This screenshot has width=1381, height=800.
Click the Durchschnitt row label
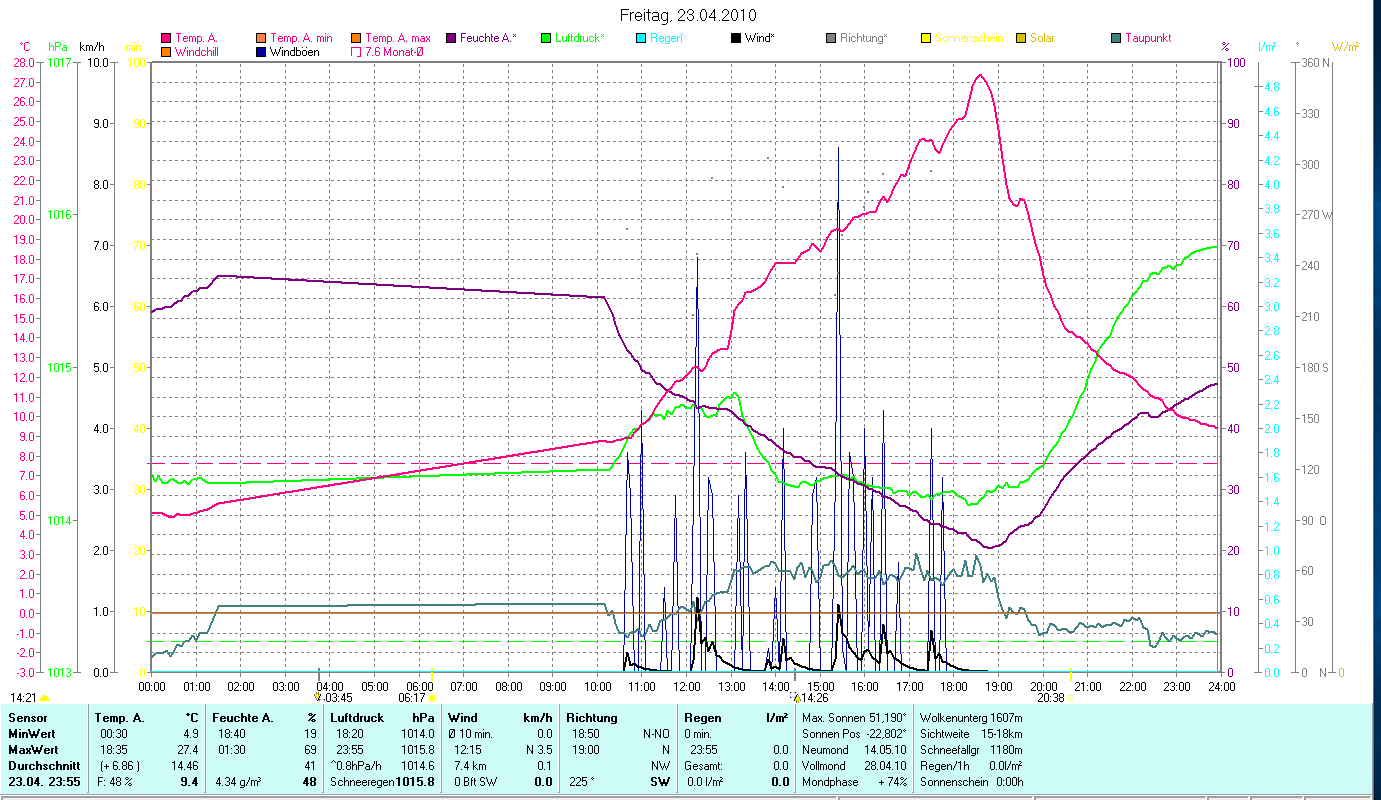pyautogui.click(x=42, y=765)
